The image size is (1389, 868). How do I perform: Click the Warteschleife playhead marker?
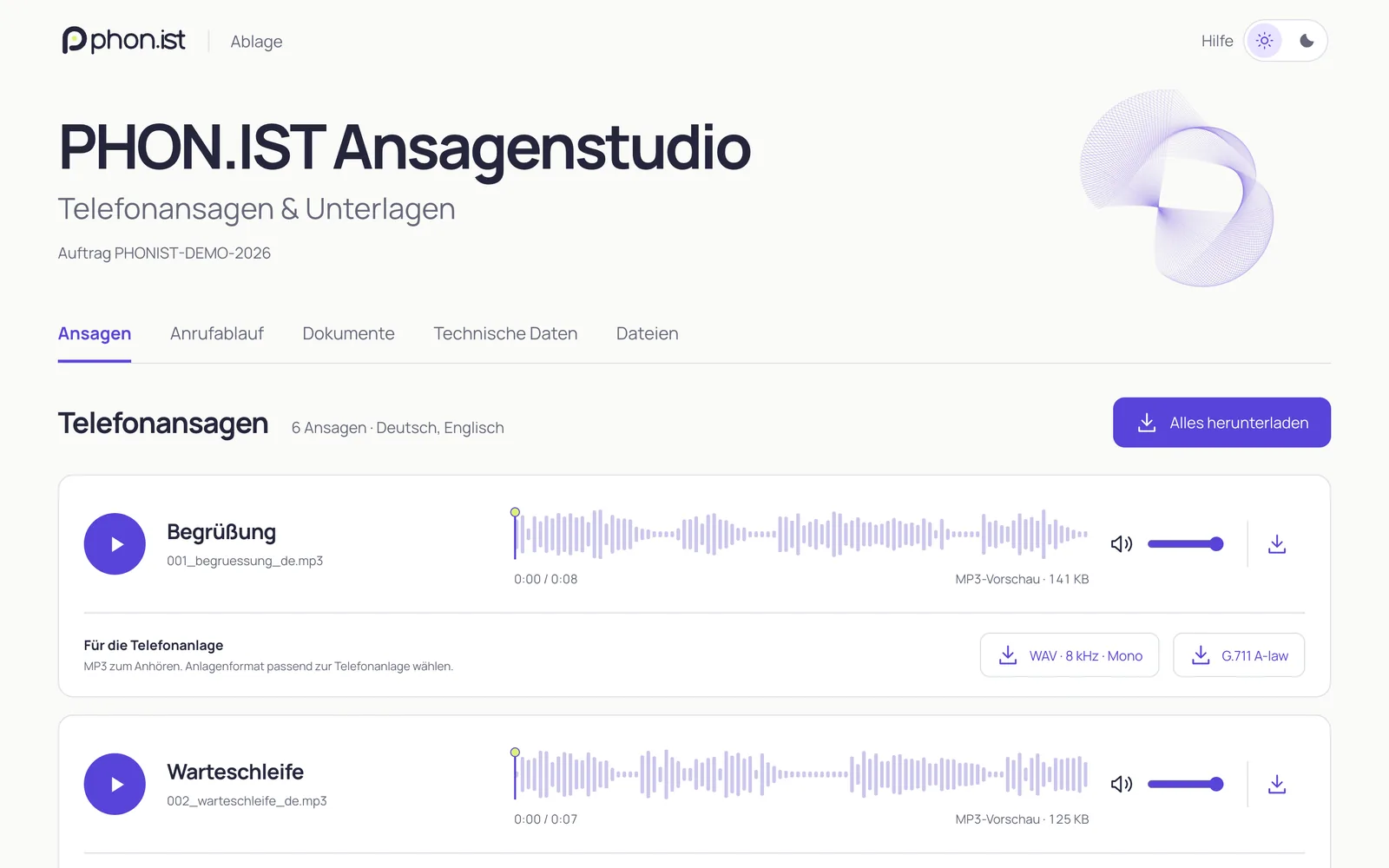515,753
